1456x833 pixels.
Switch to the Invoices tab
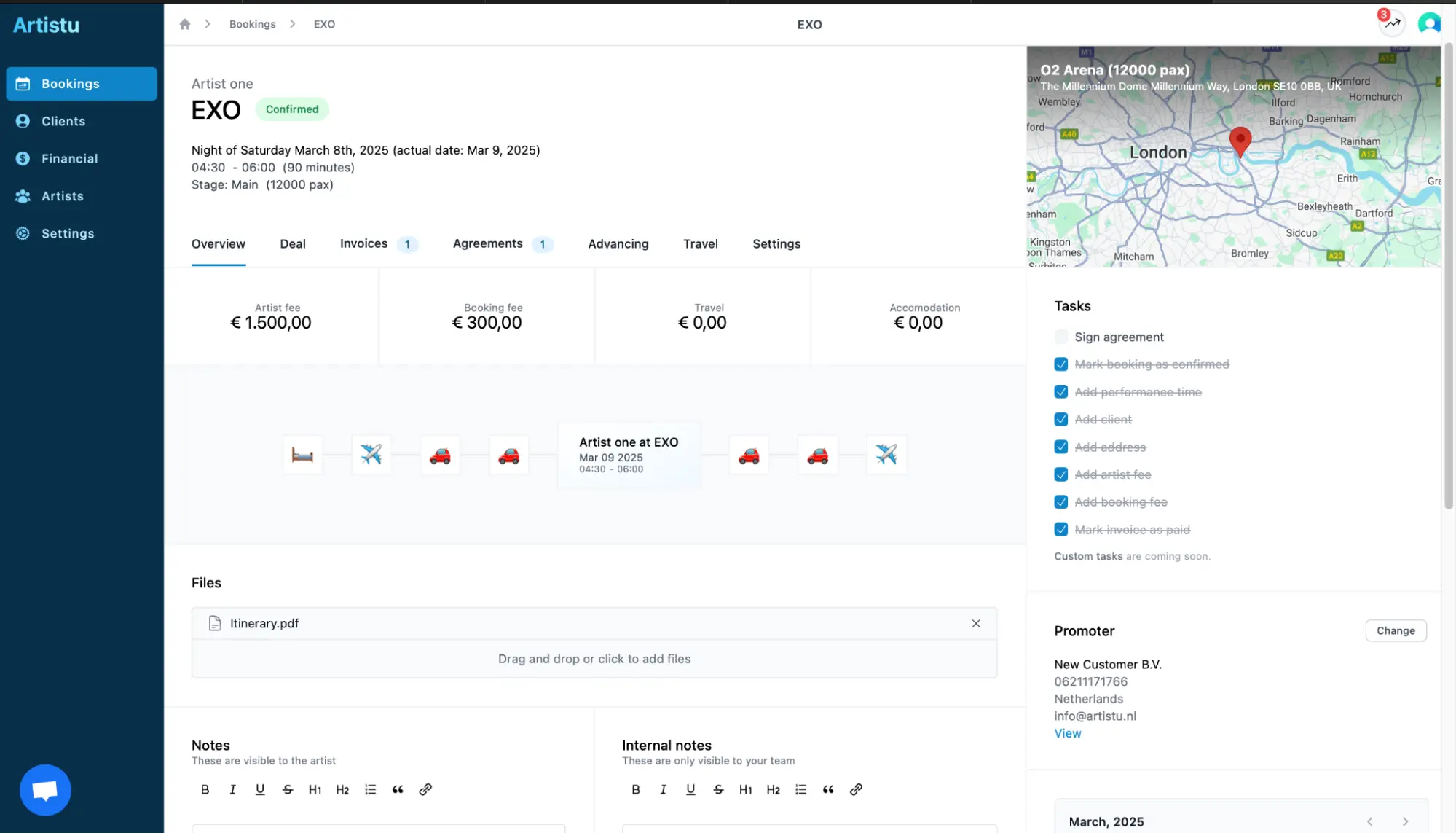tap(363, 244)
